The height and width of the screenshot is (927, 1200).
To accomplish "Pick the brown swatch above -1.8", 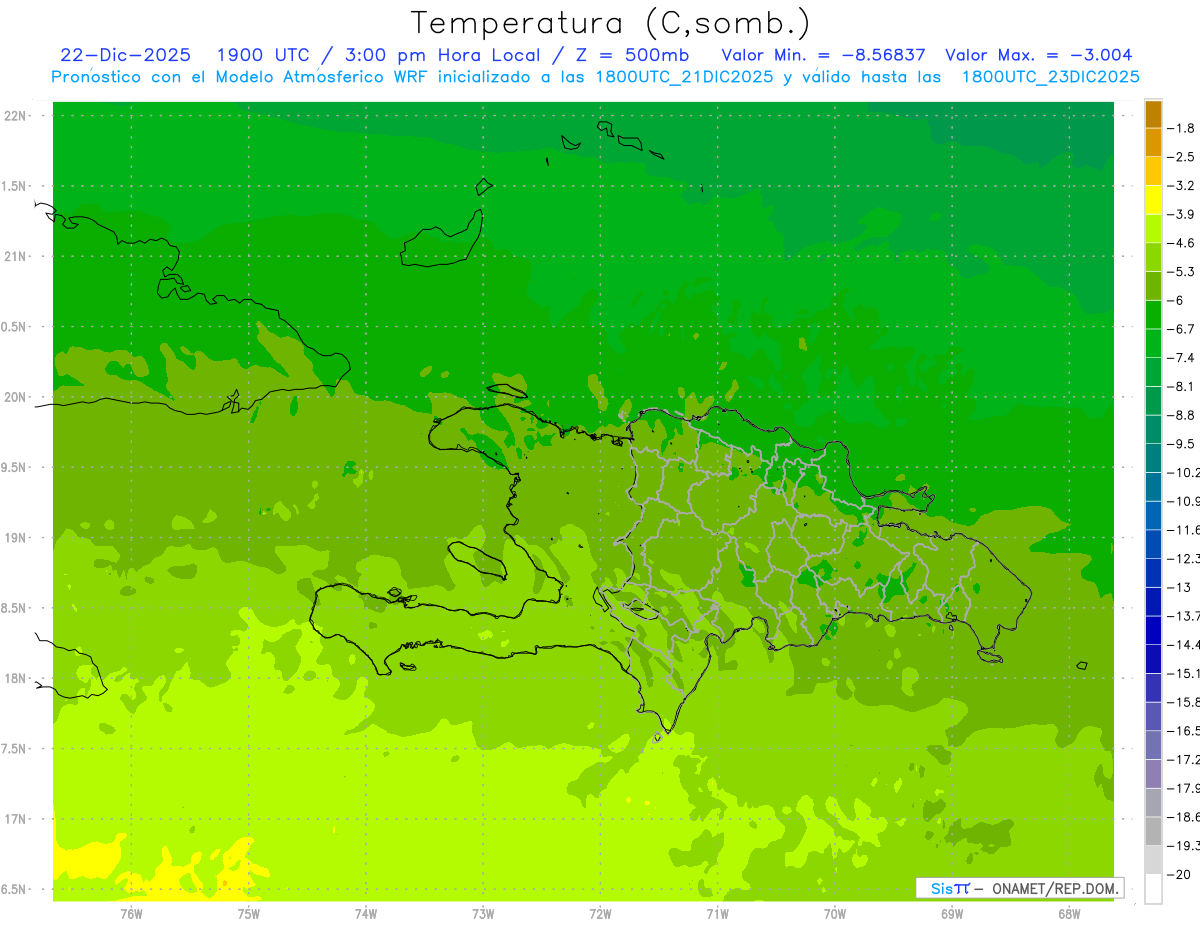I will coord(1153,114).
